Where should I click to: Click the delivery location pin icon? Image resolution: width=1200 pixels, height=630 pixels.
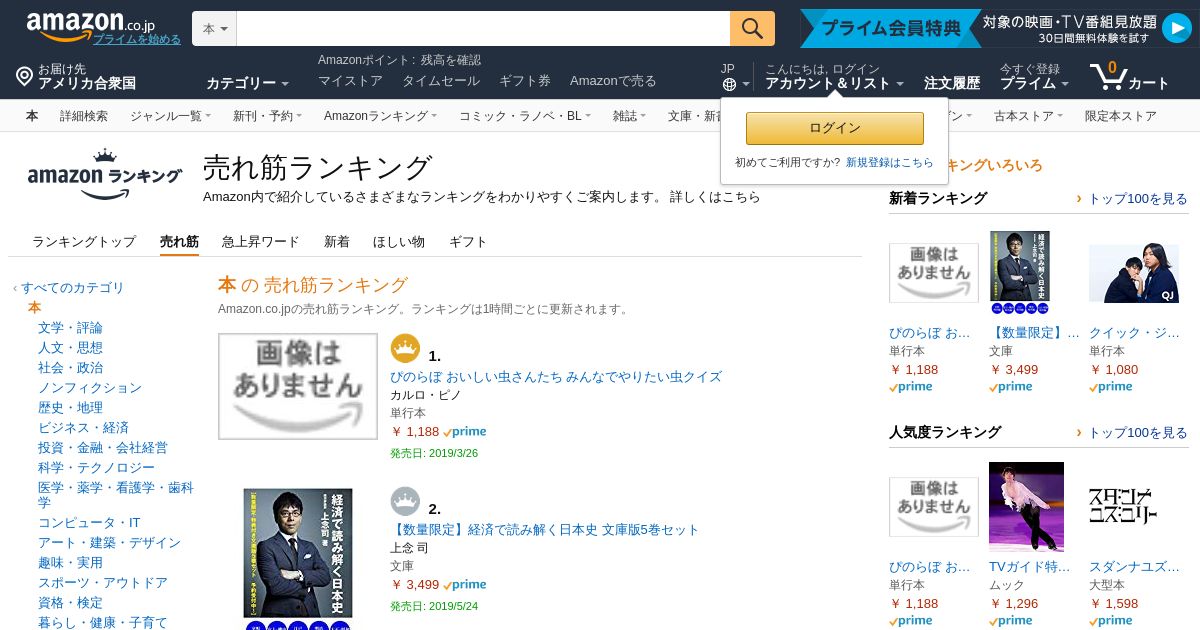(24, 76)
